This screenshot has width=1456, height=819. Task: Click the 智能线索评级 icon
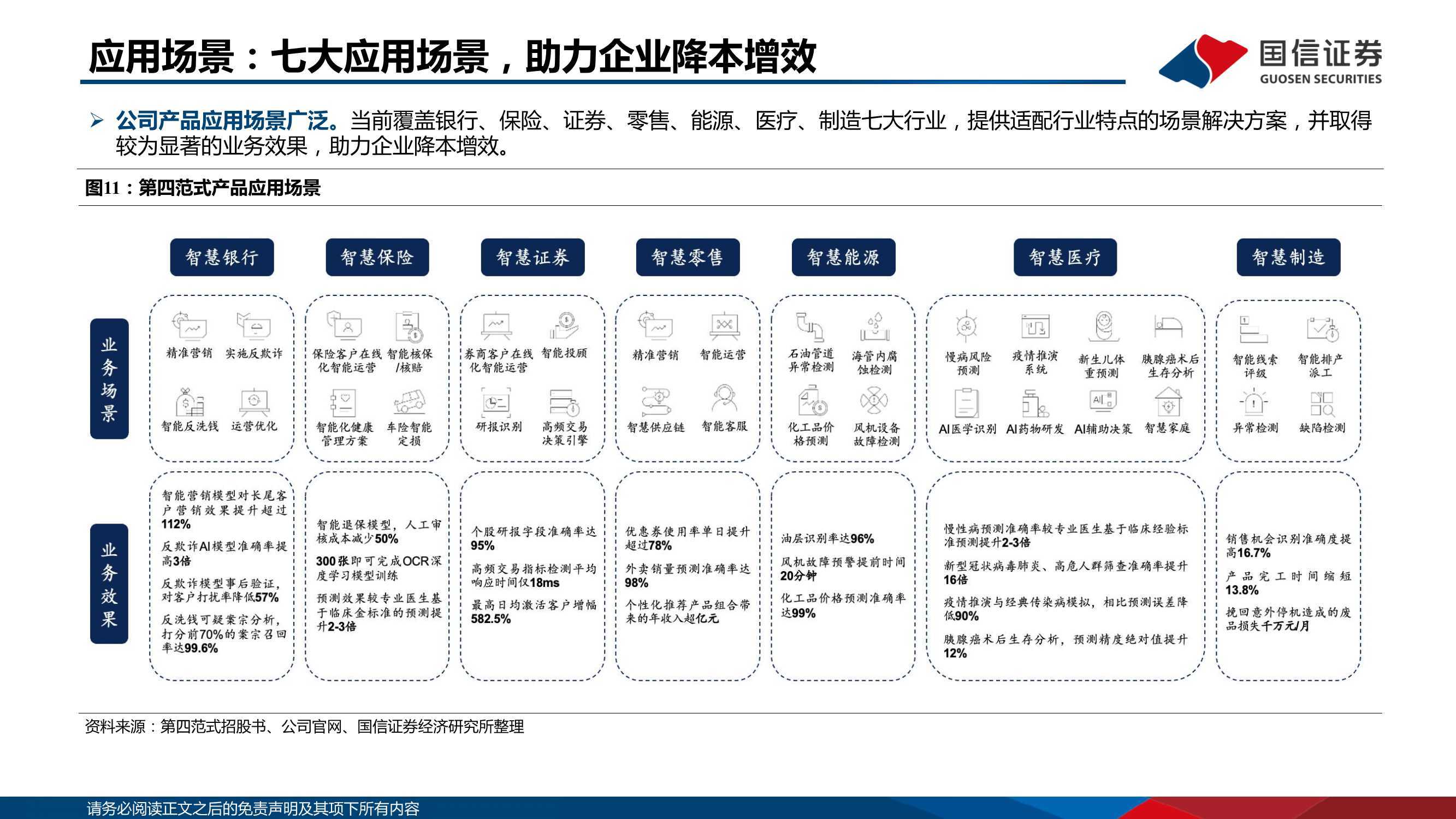pos(1253,330)
